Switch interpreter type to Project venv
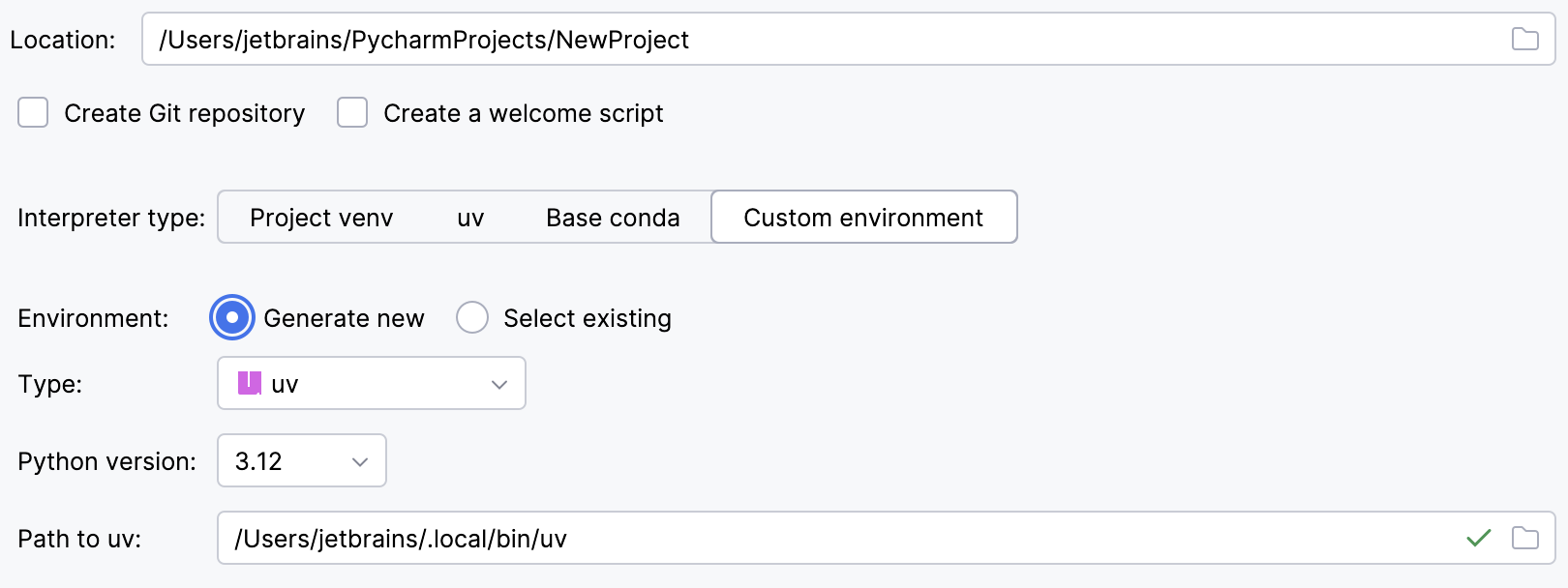The image size is (1568, 588). coord(321,218)
